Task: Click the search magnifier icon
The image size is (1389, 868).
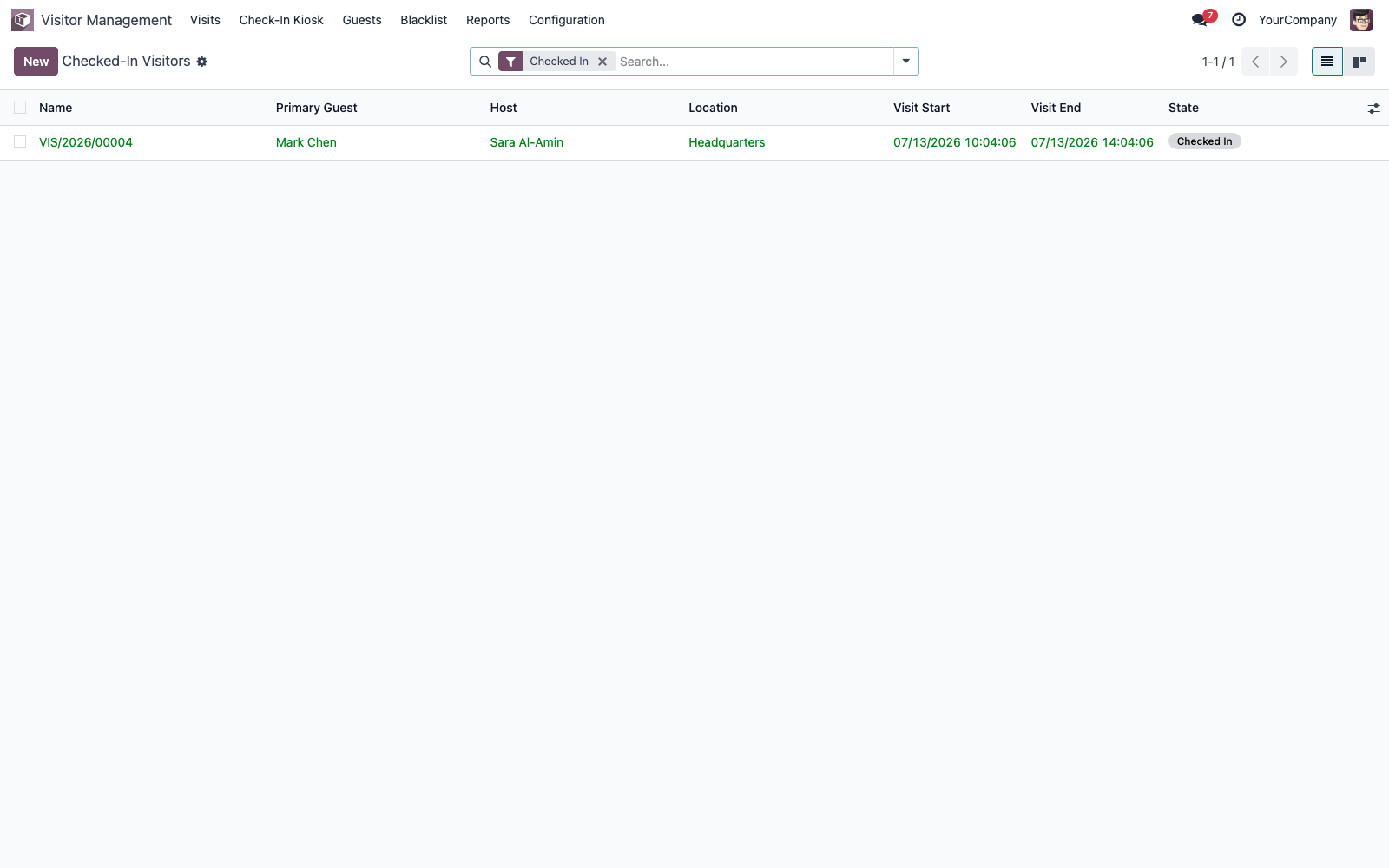Action: tap(485, 62)
